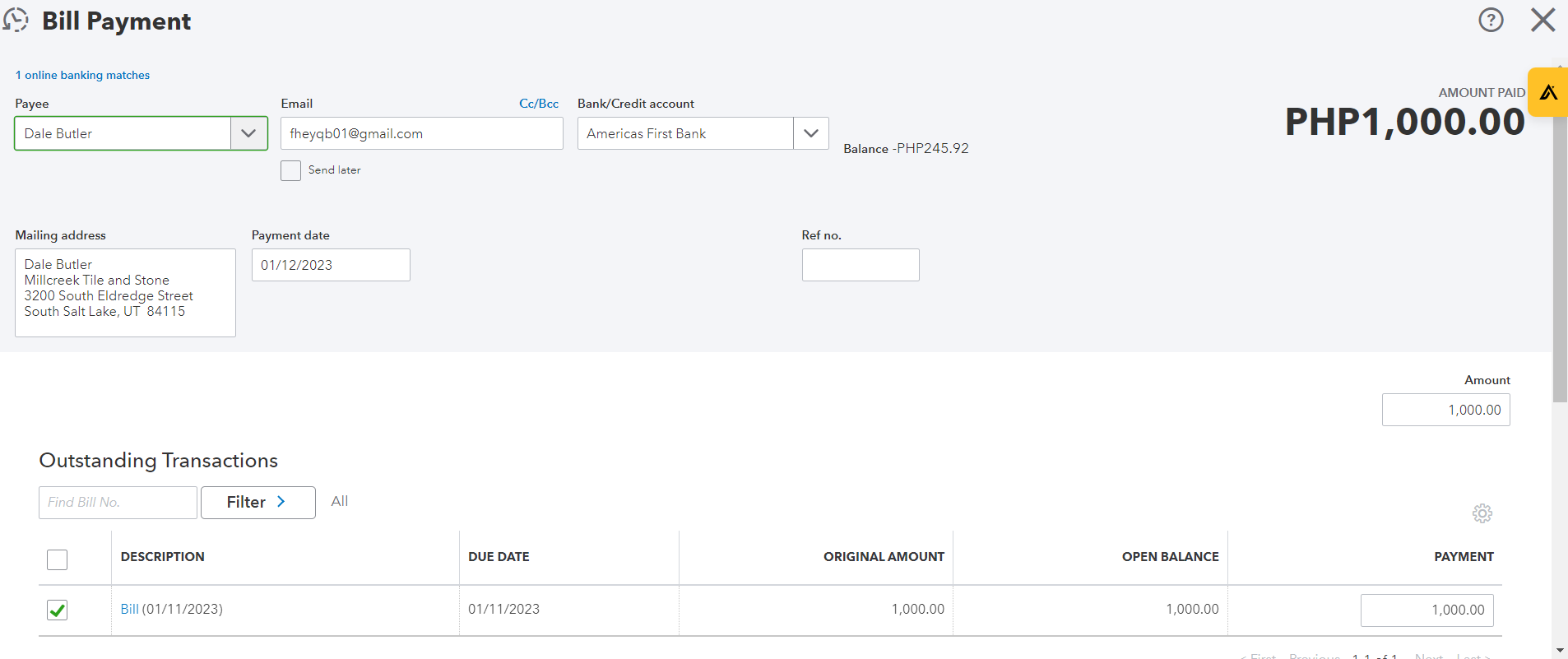Click the yellow side panel widget icon
1568x659 pixels.
(1548, 92)
